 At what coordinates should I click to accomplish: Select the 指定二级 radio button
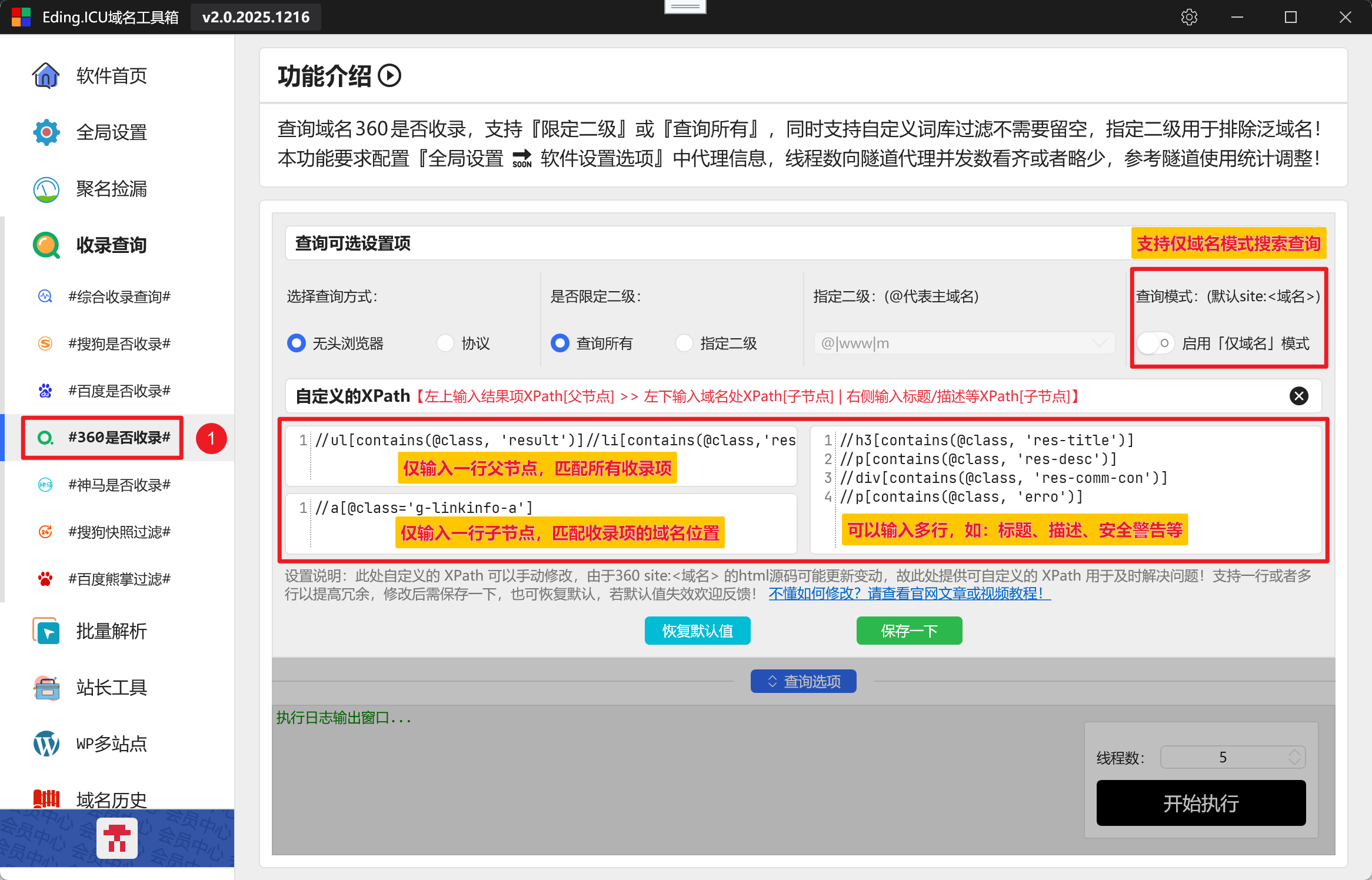click(684, 343)
